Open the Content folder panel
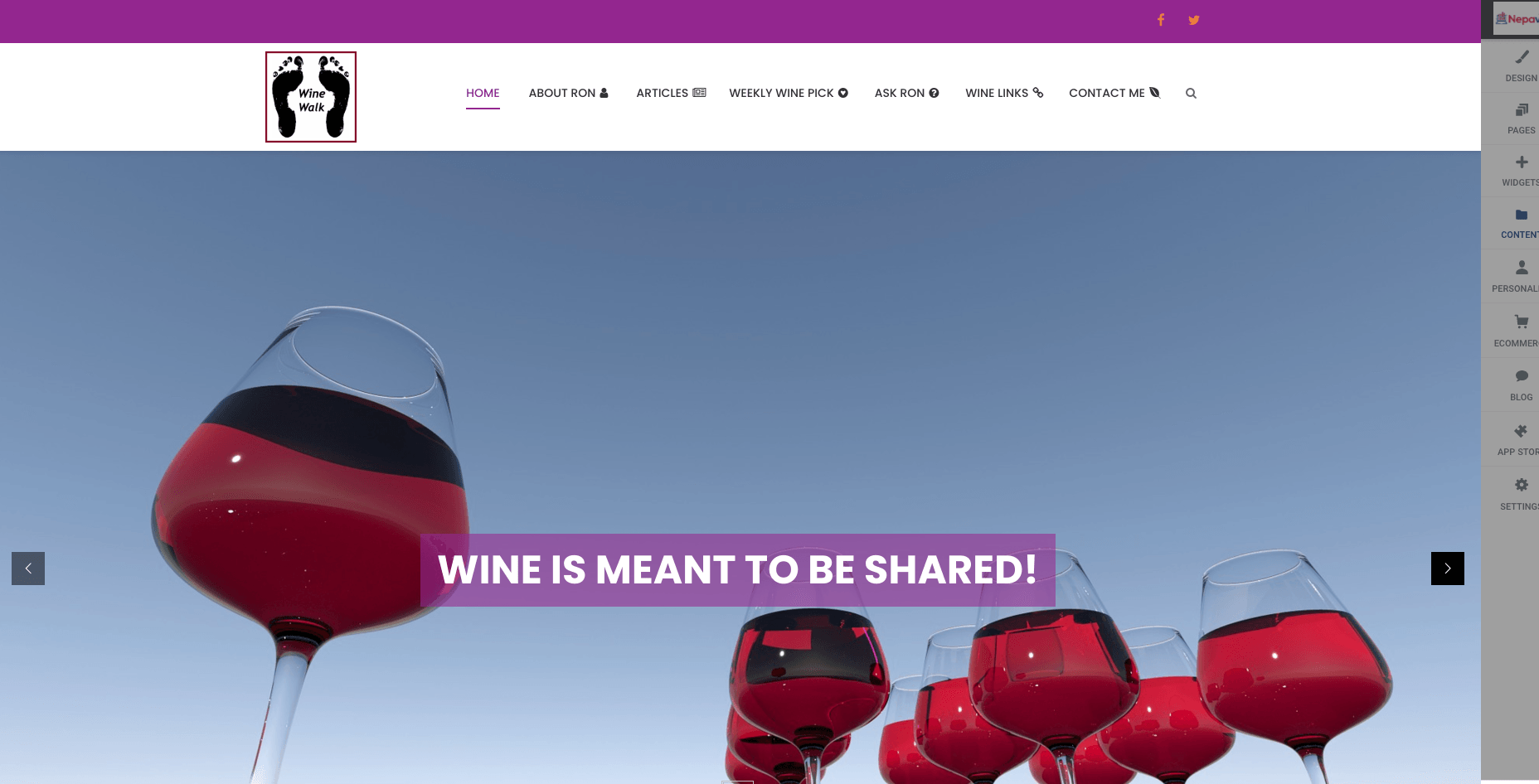 pos(1521,222)
